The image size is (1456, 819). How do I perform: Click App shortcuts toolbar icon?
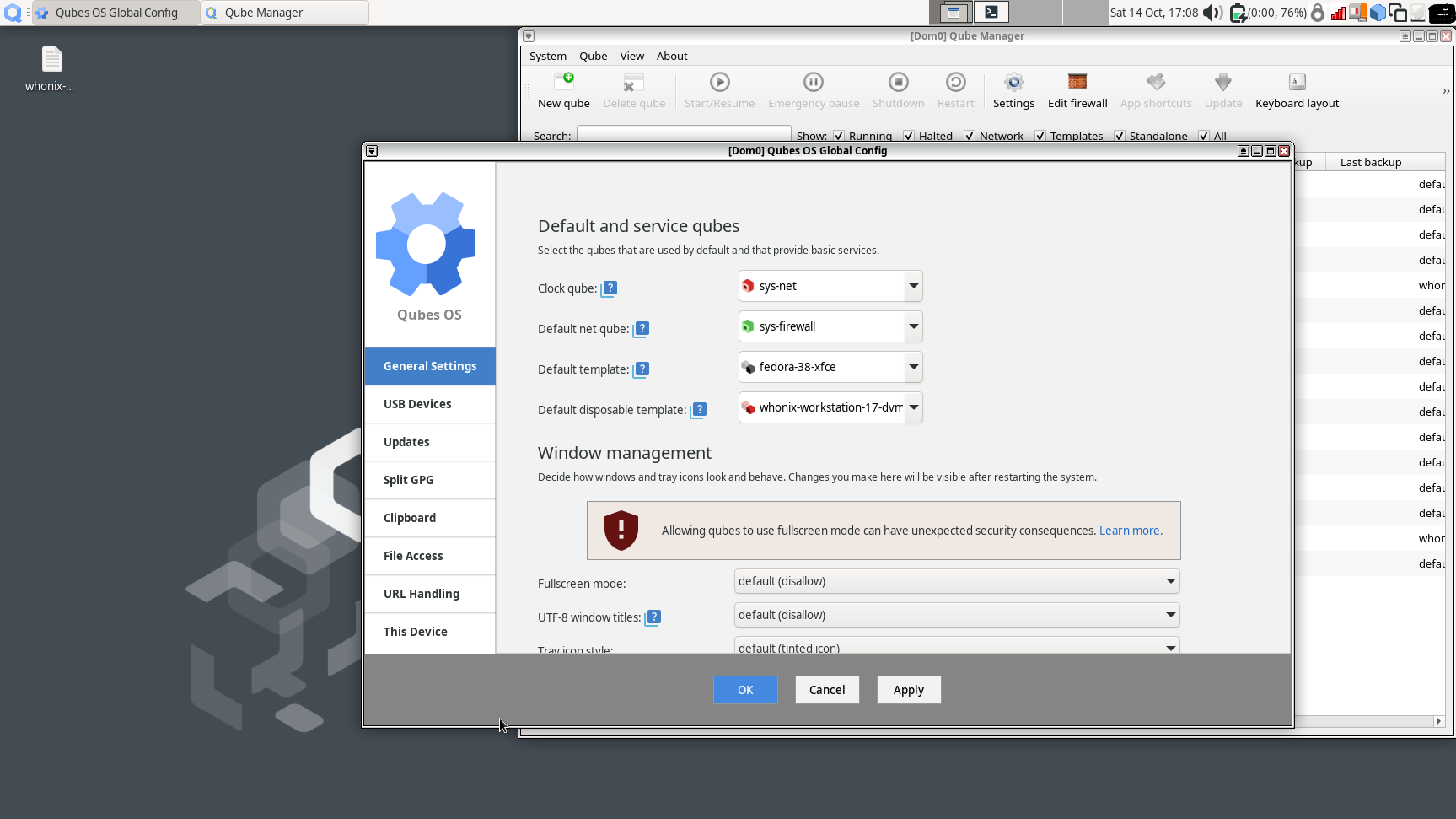[x=1156, y=82]
